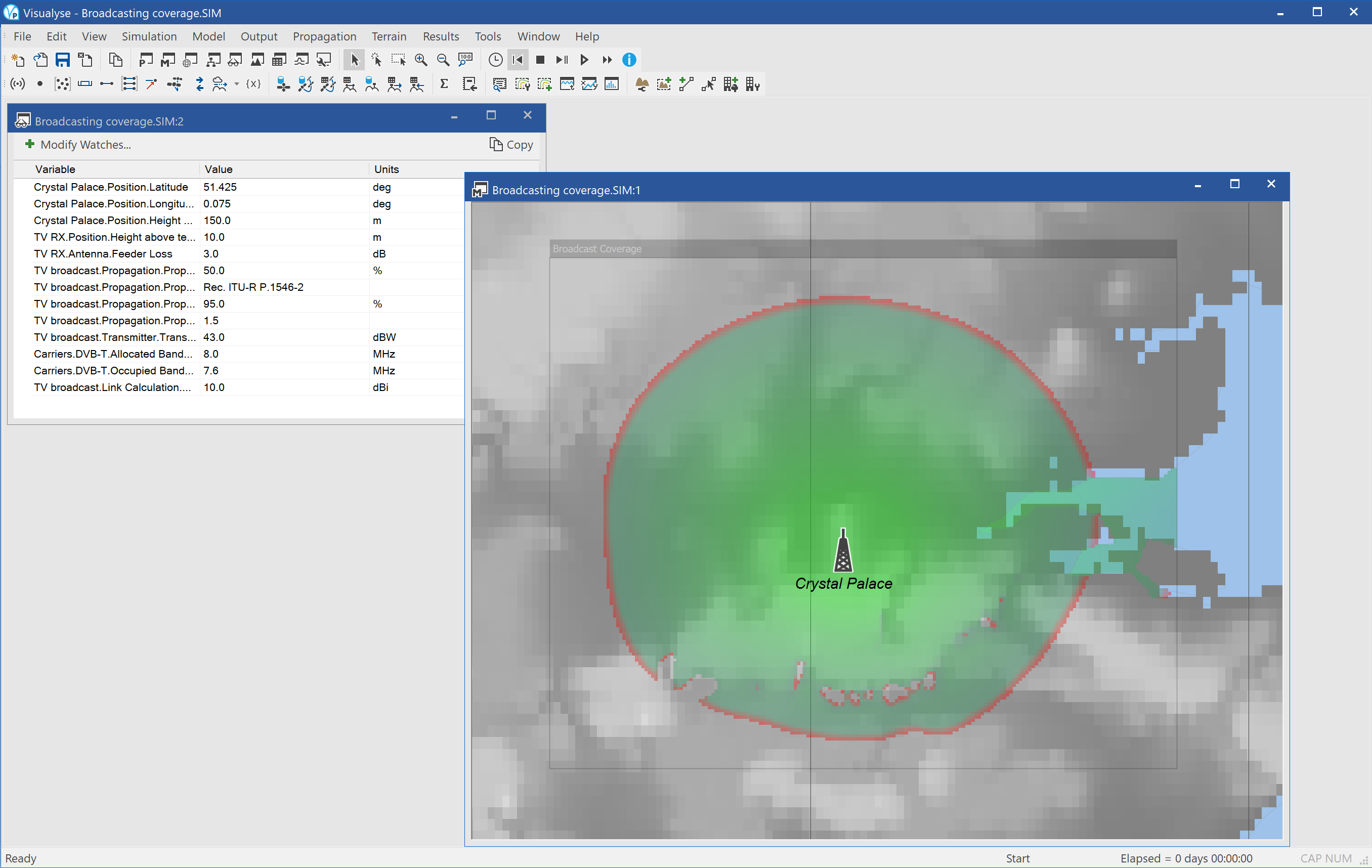Open the define variables {x} icon
Screen dimensions: 1372x868
tap(253, 85)
